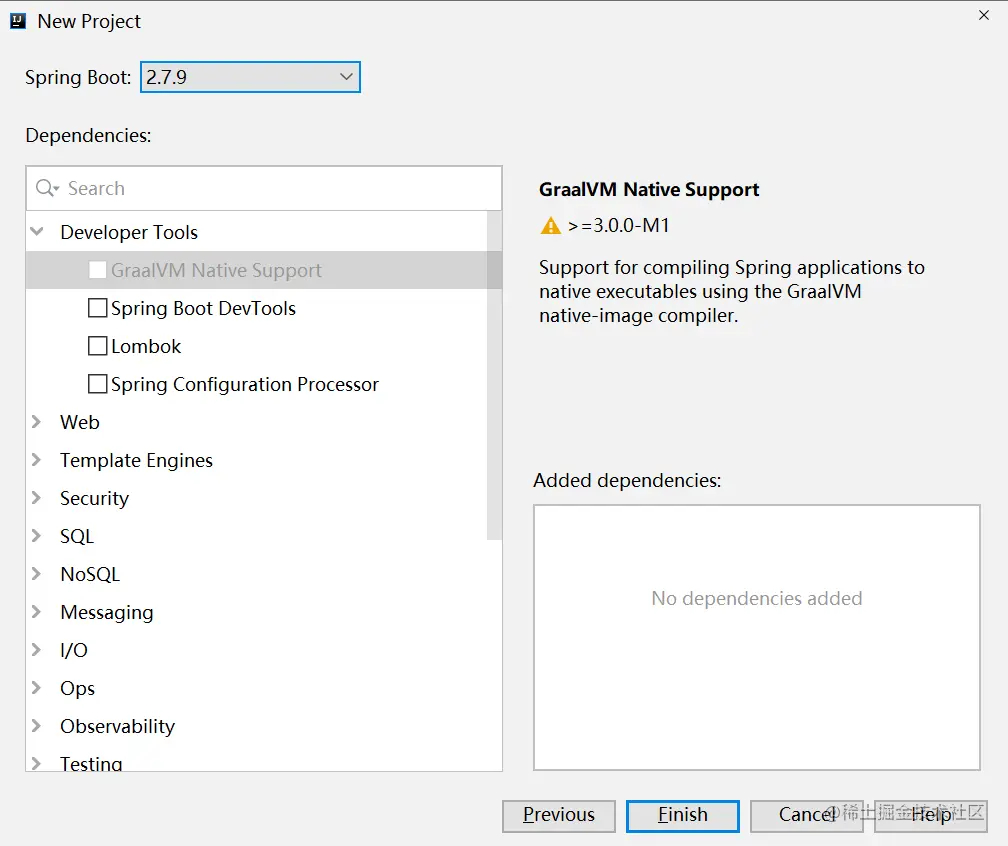1008x846 pixels.
Task: Expand the Template Engines category
Action: [37, 460]
